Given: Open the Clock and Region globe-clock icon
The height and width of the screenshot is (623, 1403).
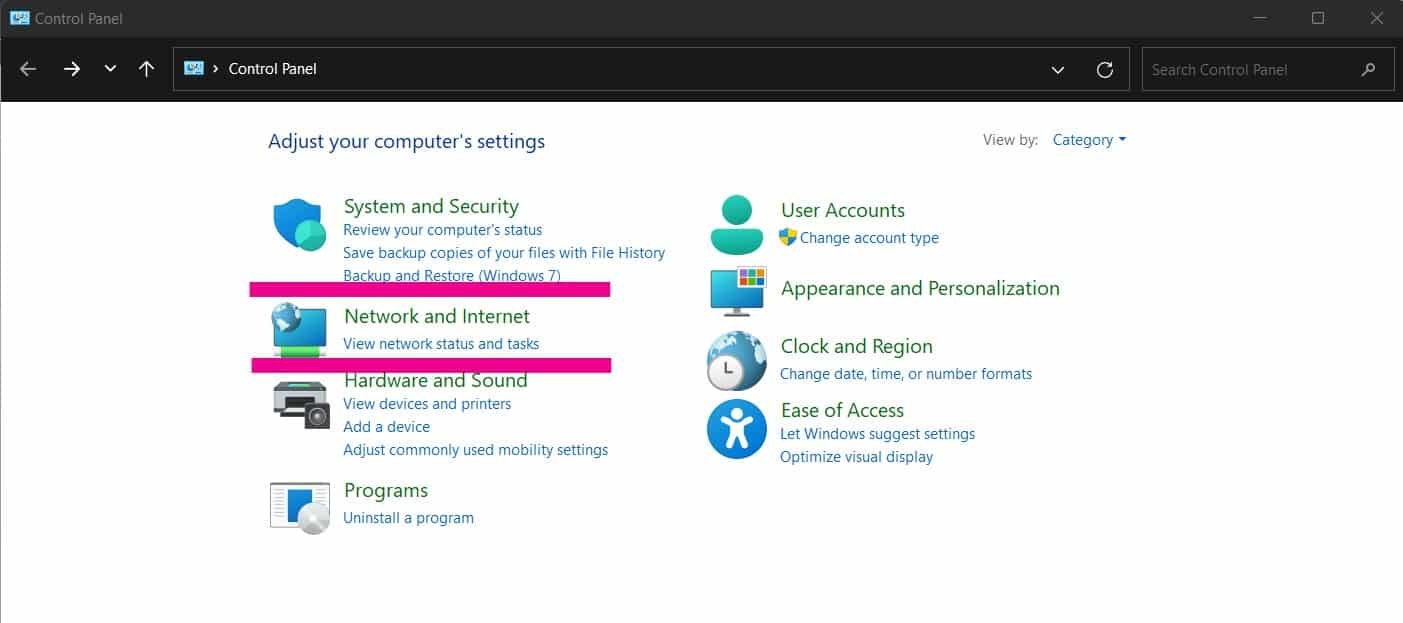Looking at the screenshot, I should [736, 360].
